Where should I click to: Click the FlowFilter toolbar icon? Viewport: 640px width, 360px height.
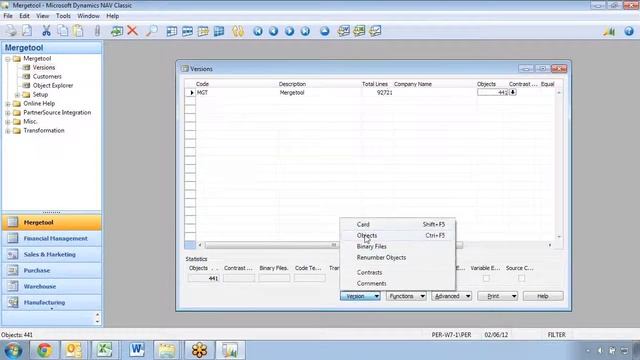pos(203,31)
